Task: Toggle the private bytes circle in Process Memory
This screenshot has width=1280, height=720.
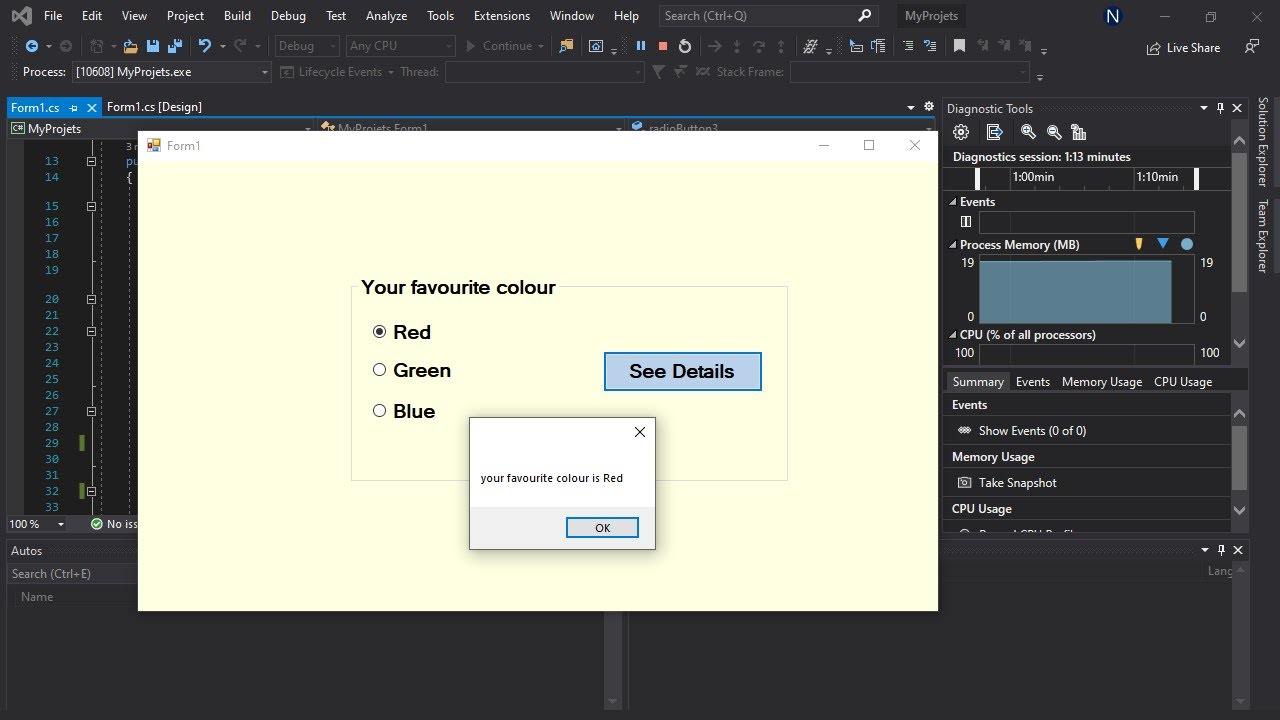Action: [x=1187, y=244]
